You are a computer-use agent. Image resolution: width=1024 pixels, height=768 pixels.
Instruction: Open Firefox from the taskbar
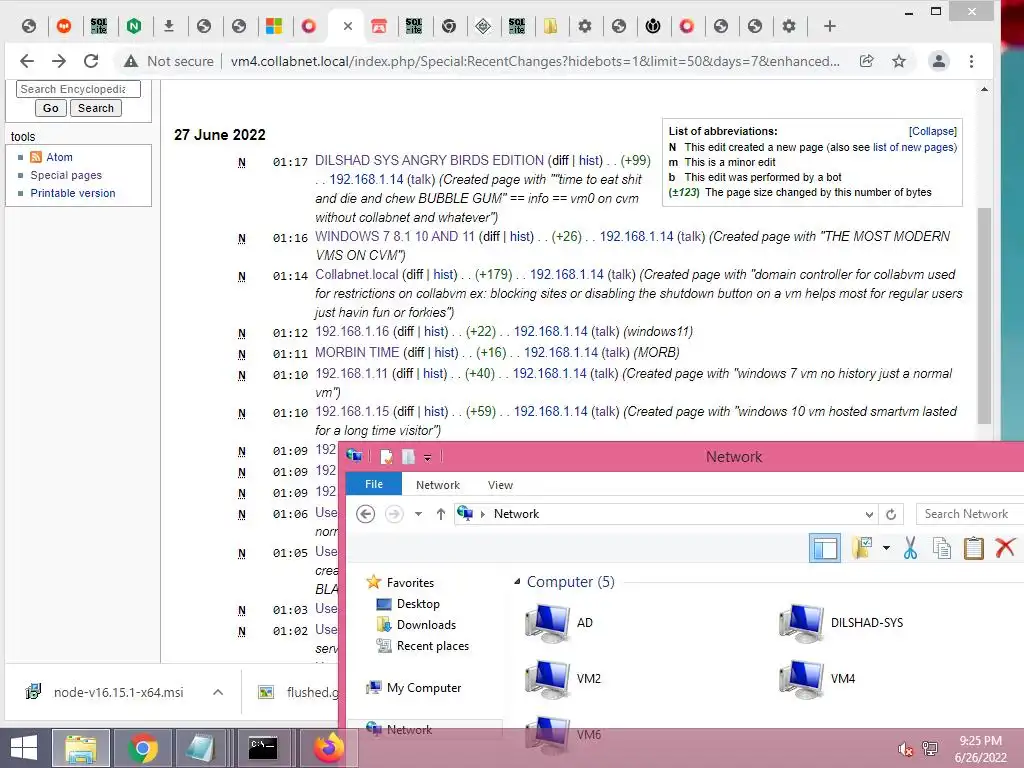click(x=328, y=748)
